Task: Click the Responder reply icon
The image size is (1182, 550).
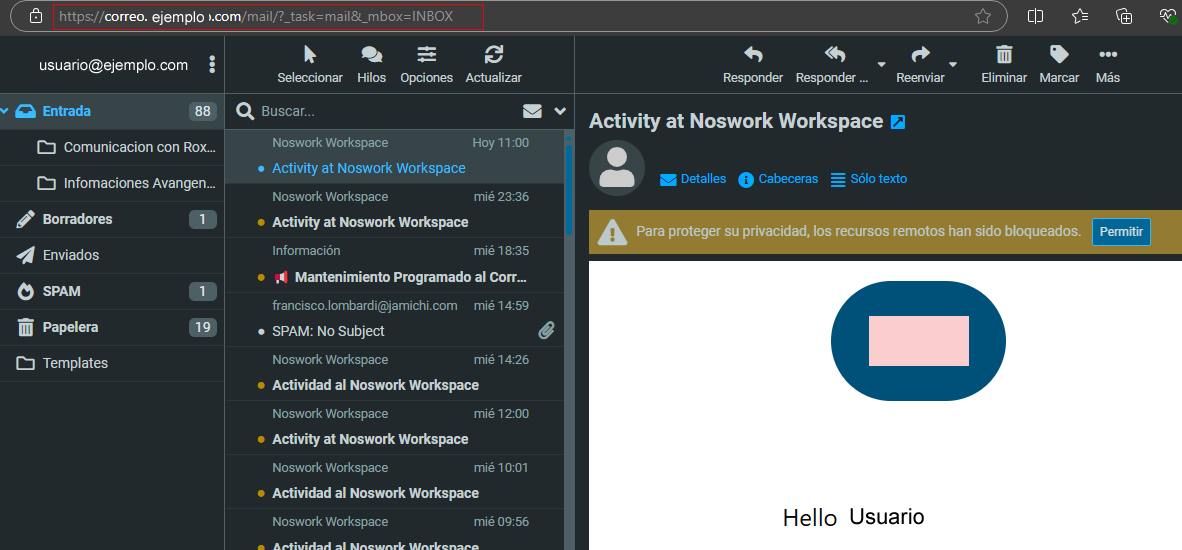Action: pyautogui.click(x=753, y=56)
